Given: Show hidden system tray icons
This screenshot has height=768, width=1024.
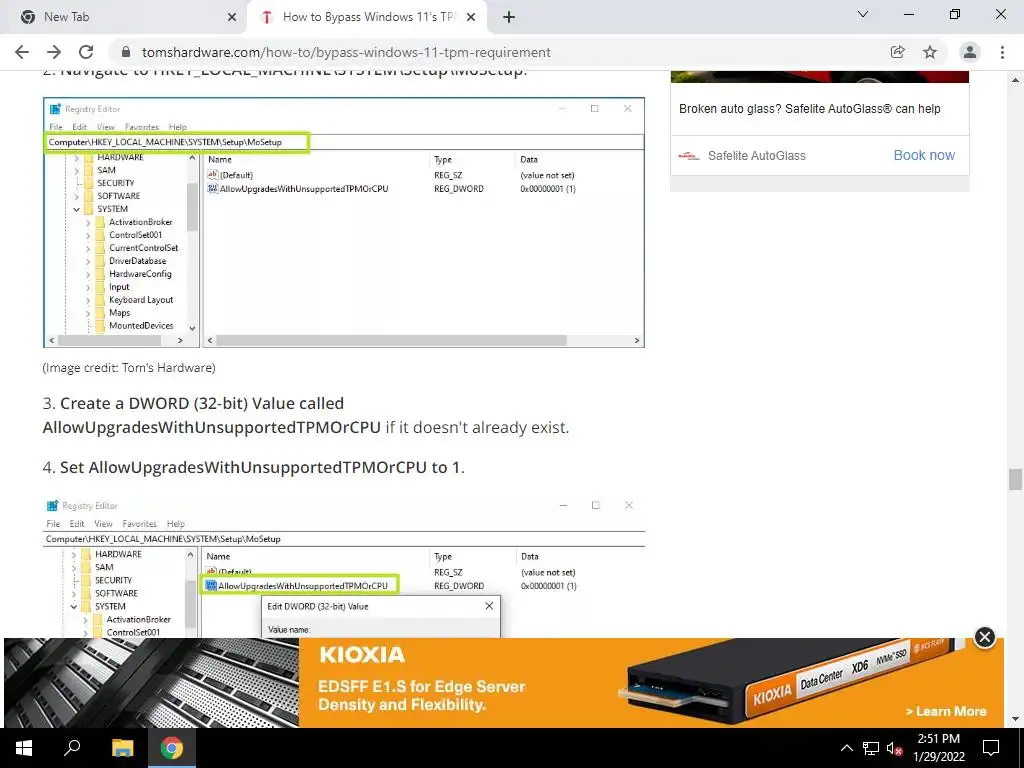Looking at the screenshot, I should [846, 748].
